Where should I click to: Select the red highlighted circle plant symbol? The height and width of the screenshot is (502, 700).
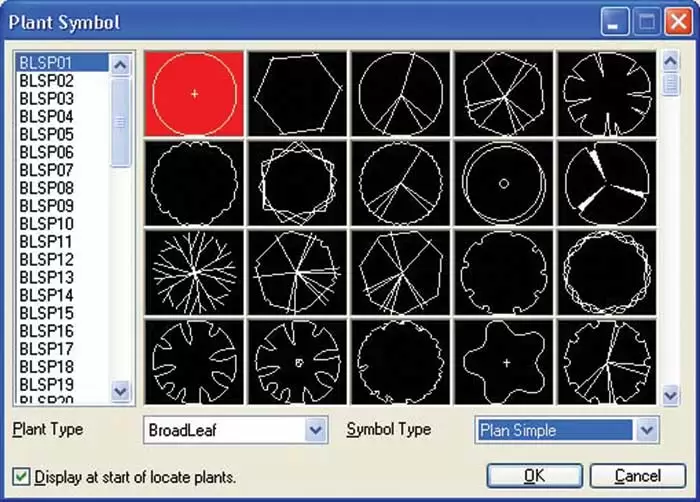(194, 93)
